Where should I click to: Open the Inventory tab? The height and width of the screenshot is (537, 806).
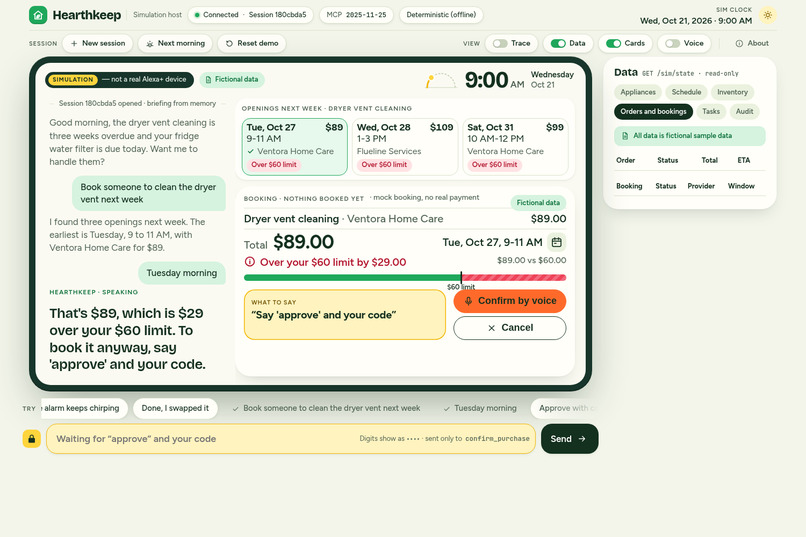tap(732, 92)
